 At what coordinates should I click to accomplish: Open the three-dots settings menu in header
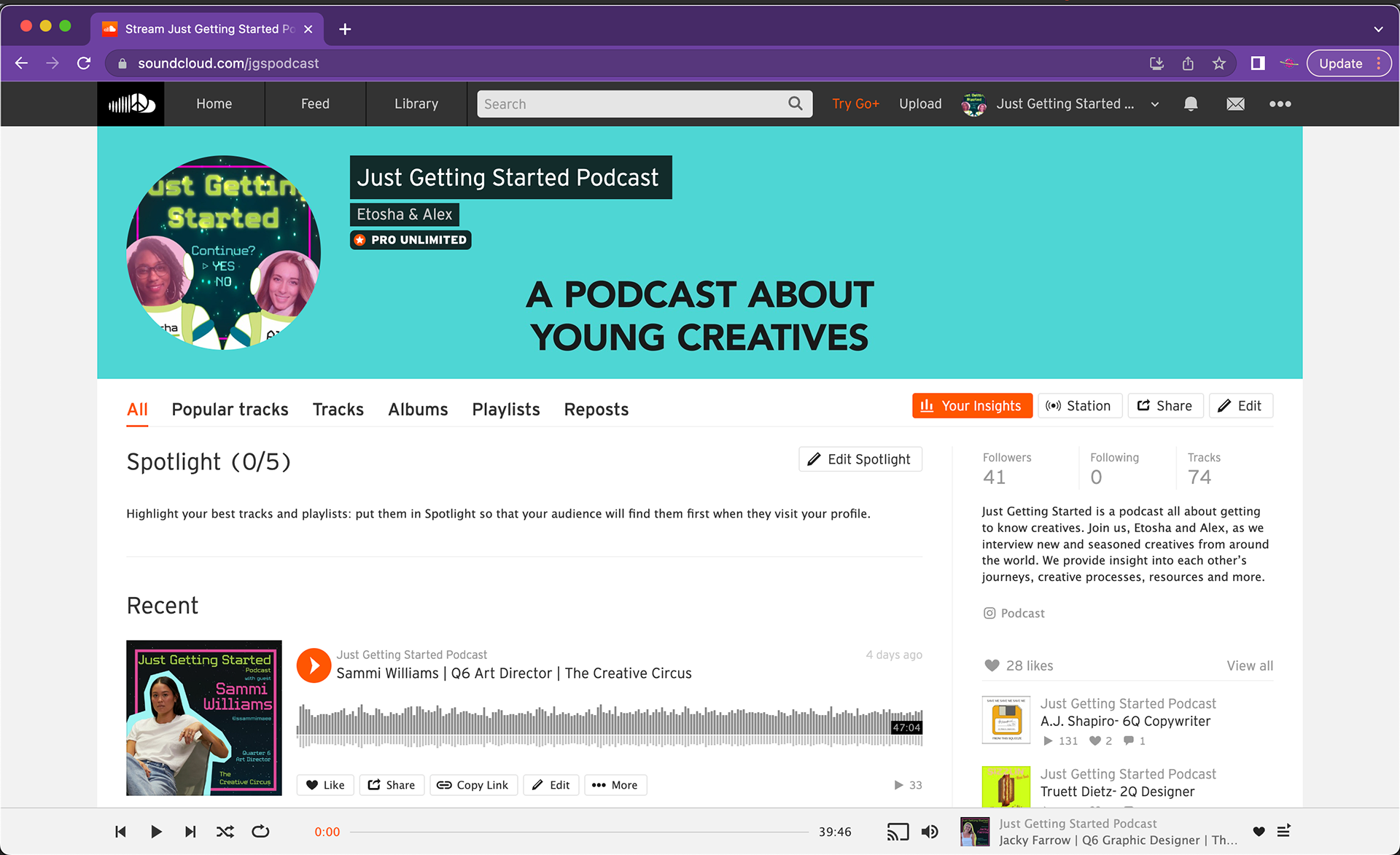coord(1280,104)
